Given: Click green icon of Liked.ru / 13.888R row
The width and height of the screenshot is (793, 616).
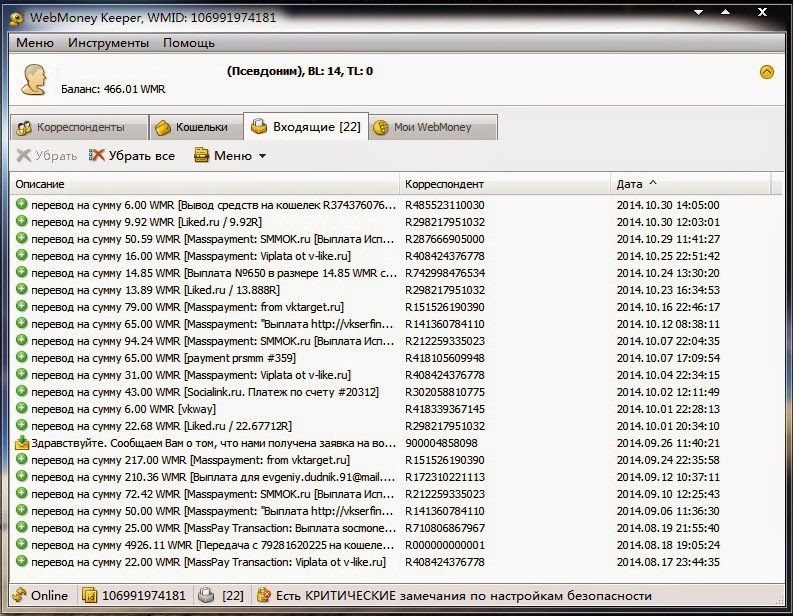Looking at the screenshot, I should 21,289.
